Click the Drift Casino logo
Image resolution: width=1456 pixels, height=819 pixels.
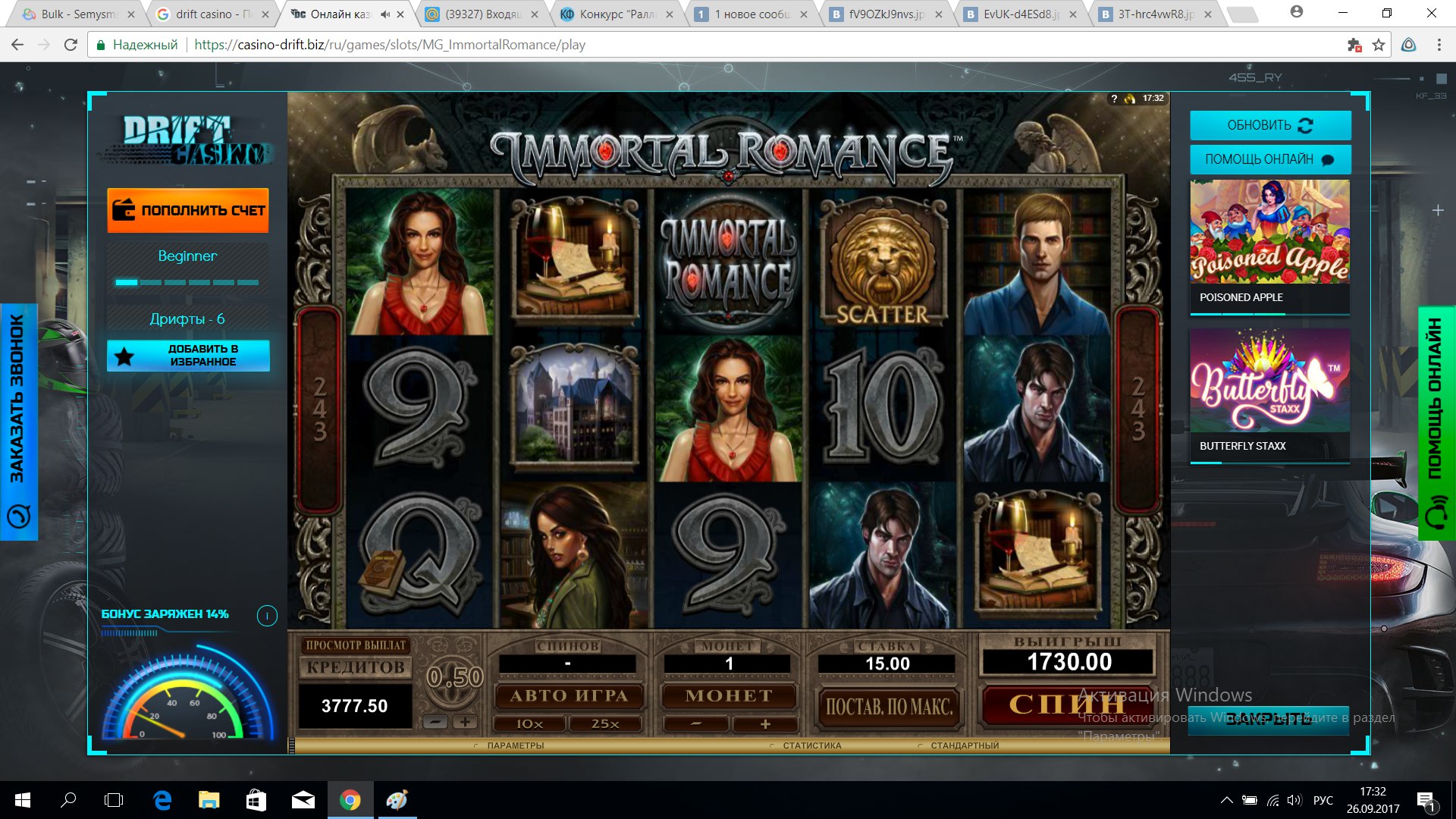(187, 140)
